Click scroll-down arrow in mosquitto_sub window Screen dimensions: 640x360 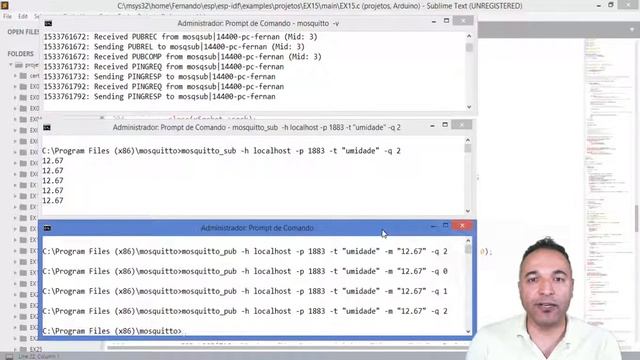(468, 211)
